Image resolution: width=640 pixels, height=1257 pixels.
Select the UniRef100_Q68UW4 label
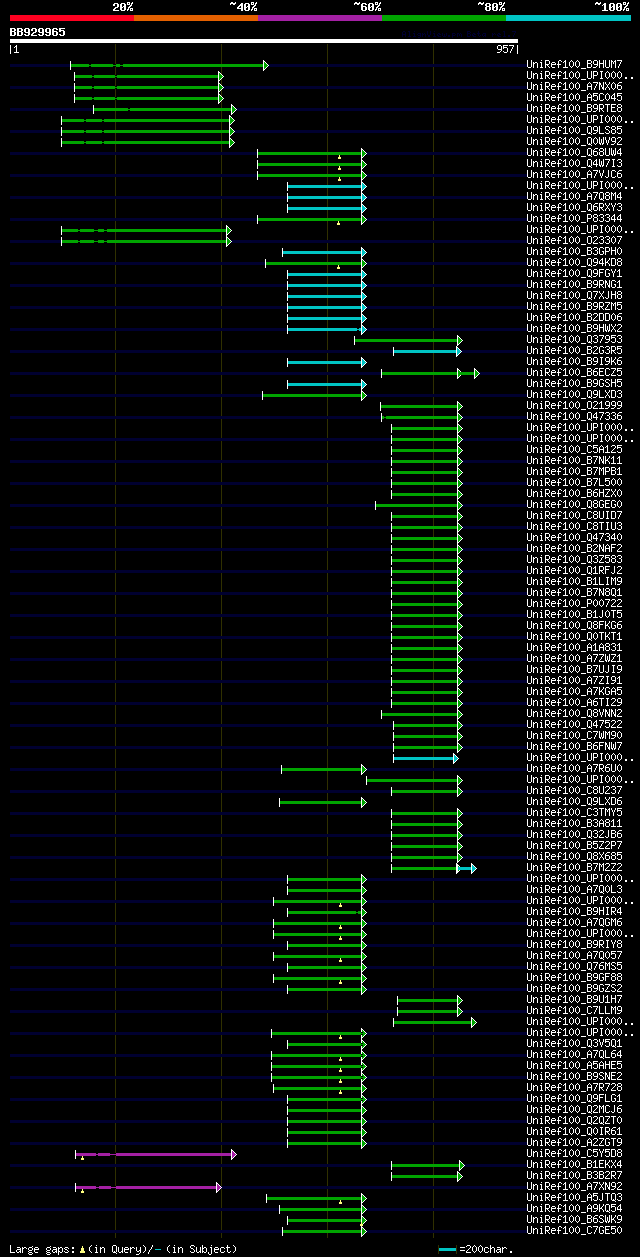pyautogui.click(x=574, y=153)
